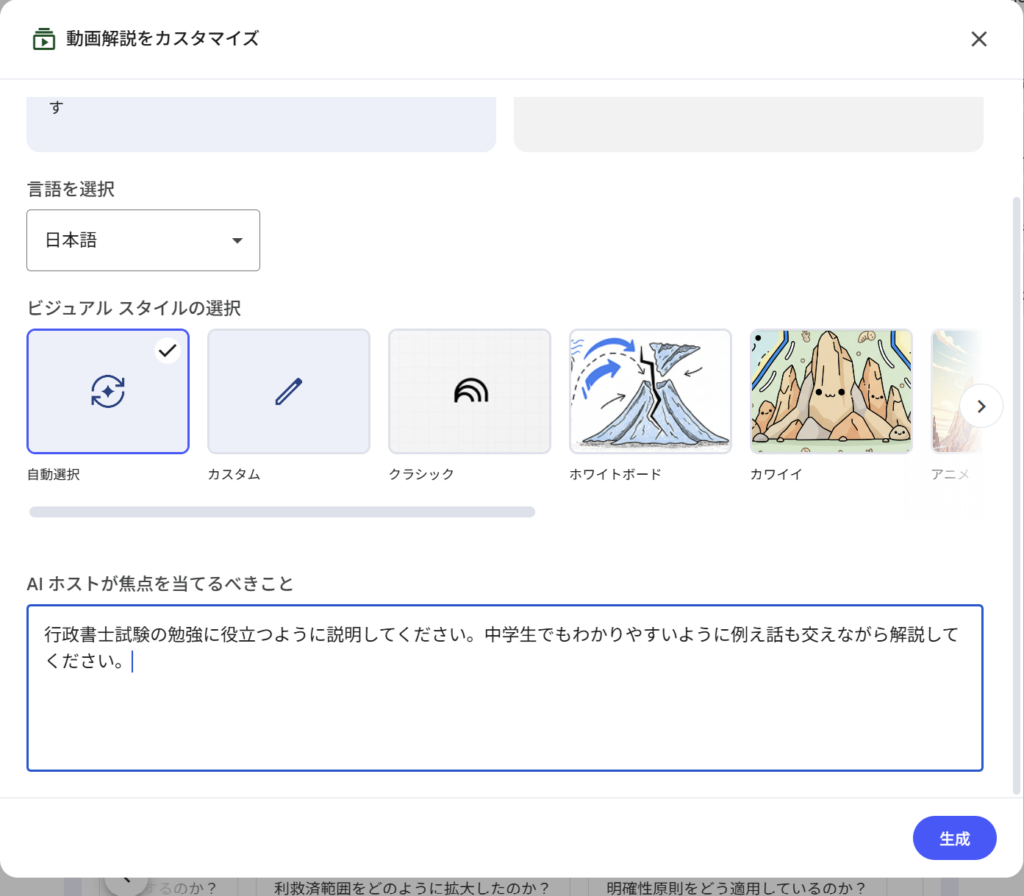
Task: Click the visual style horizontal scrollbar
Action: pyautogui.click(x=282, y=512)
